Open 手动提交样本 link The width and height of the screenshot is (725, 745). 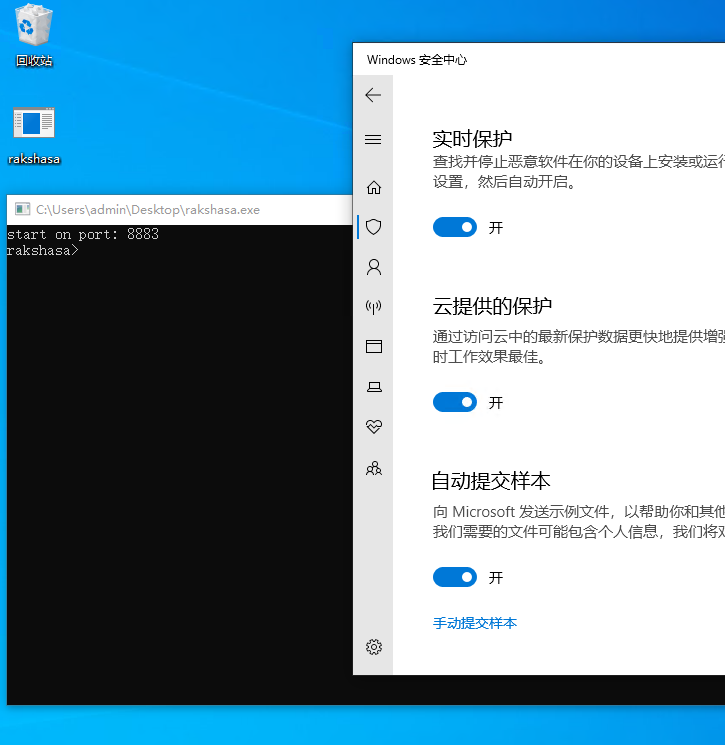tap(475, 623)
